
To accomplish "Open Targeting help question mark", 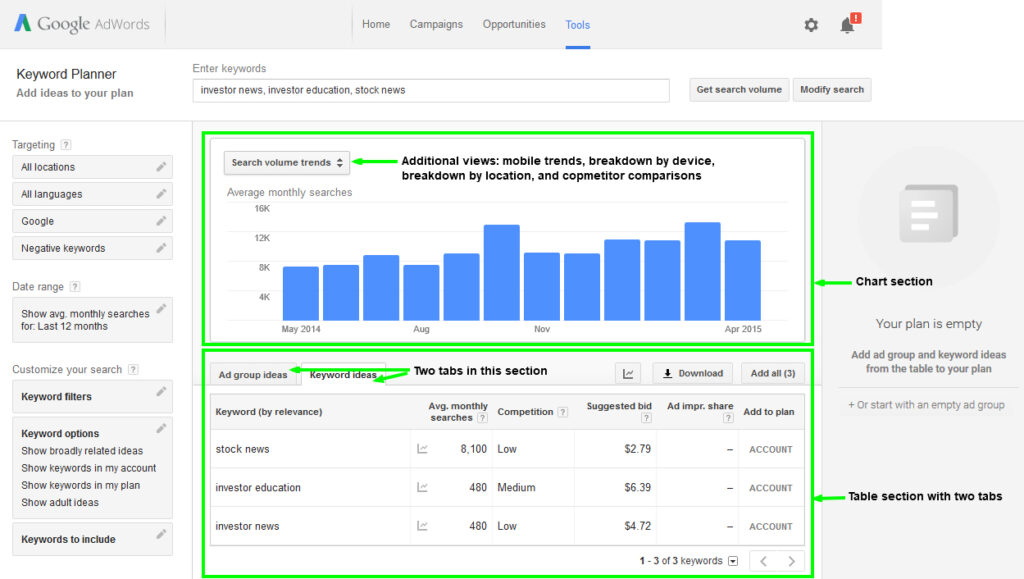I will [x=66, y=145].
